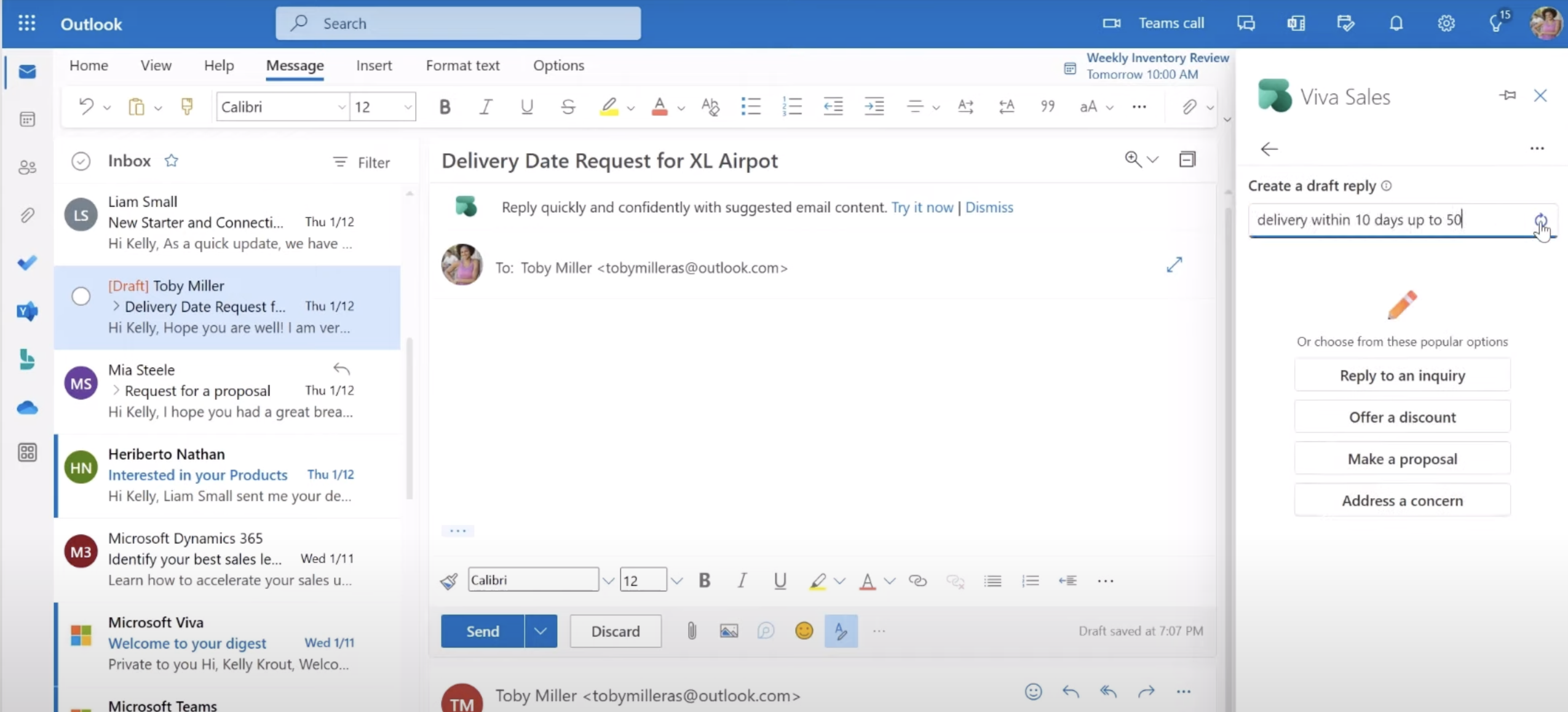Switch to the View tab
The image size is (1568, 712).
(x=156, y=65)
